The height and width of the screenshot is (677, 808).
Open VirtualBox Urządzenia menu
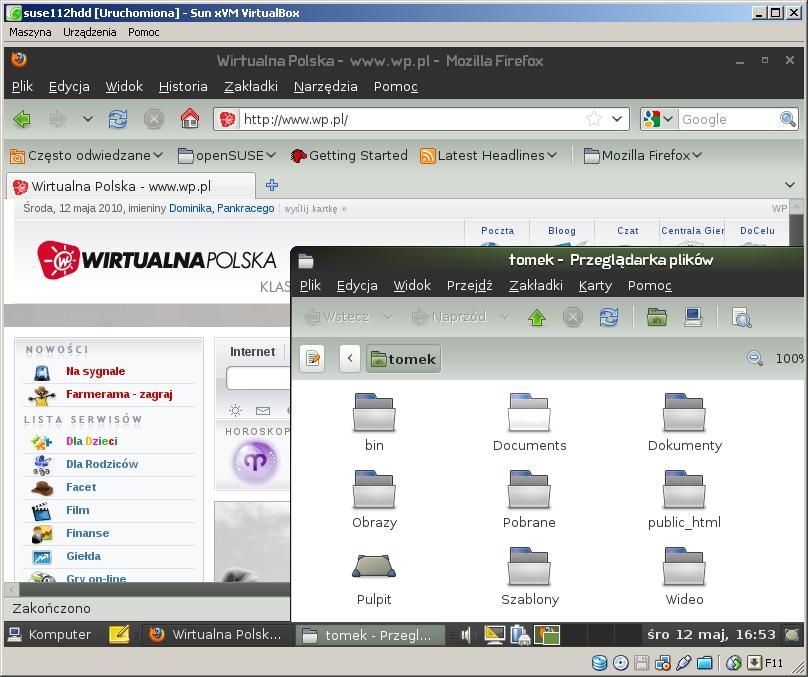pyautogui.click(x=90, y=32)
